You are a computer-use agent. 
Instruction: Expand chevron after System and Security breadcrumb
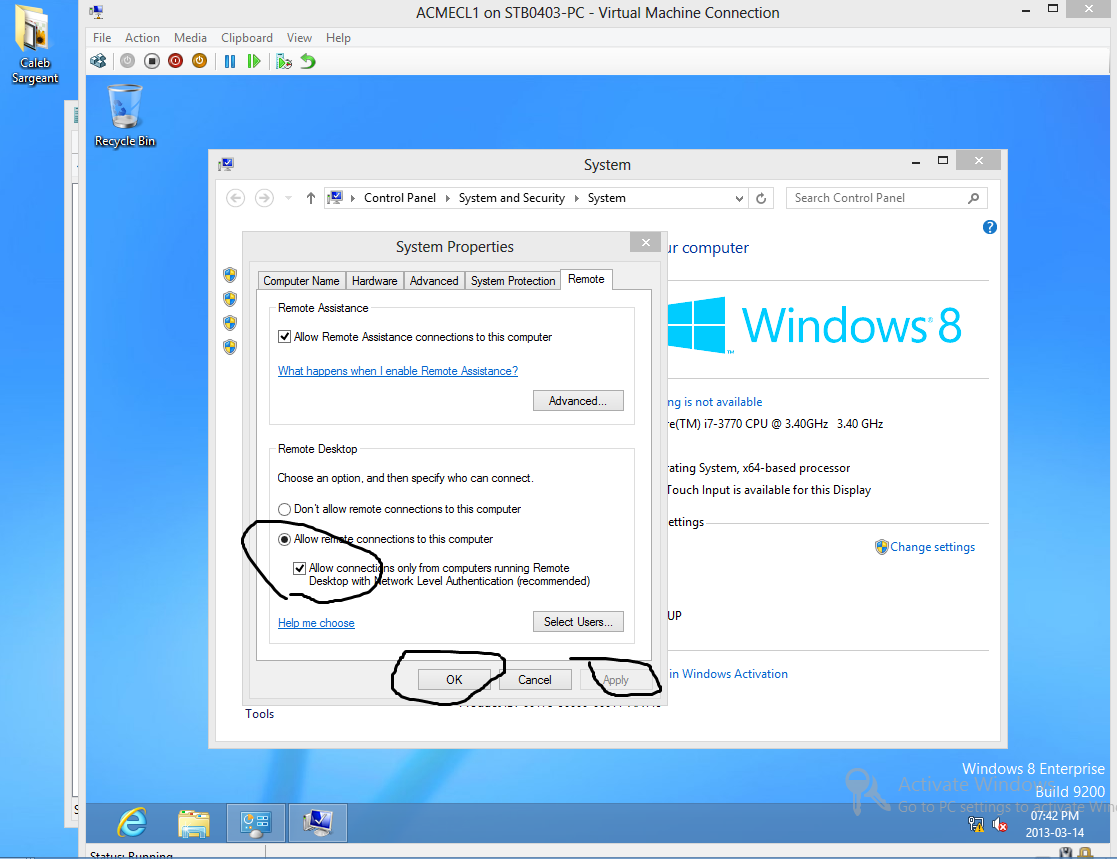click(x=576, y=198)
